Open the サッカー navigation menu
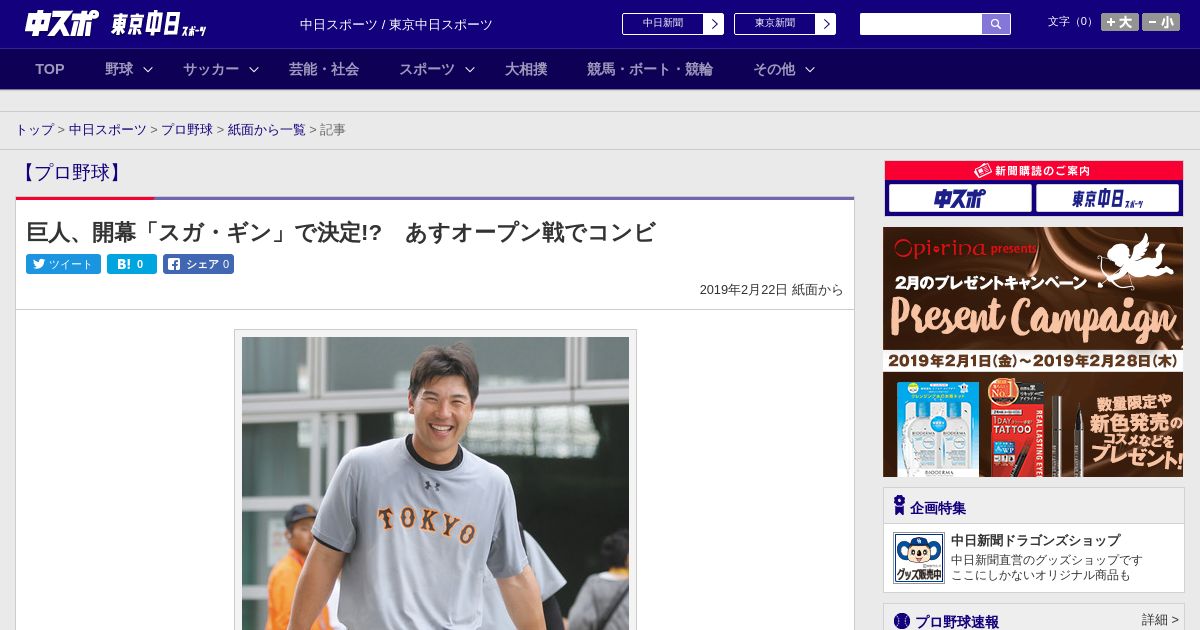Screen dimensions: 1200x630 pos(211,69)
